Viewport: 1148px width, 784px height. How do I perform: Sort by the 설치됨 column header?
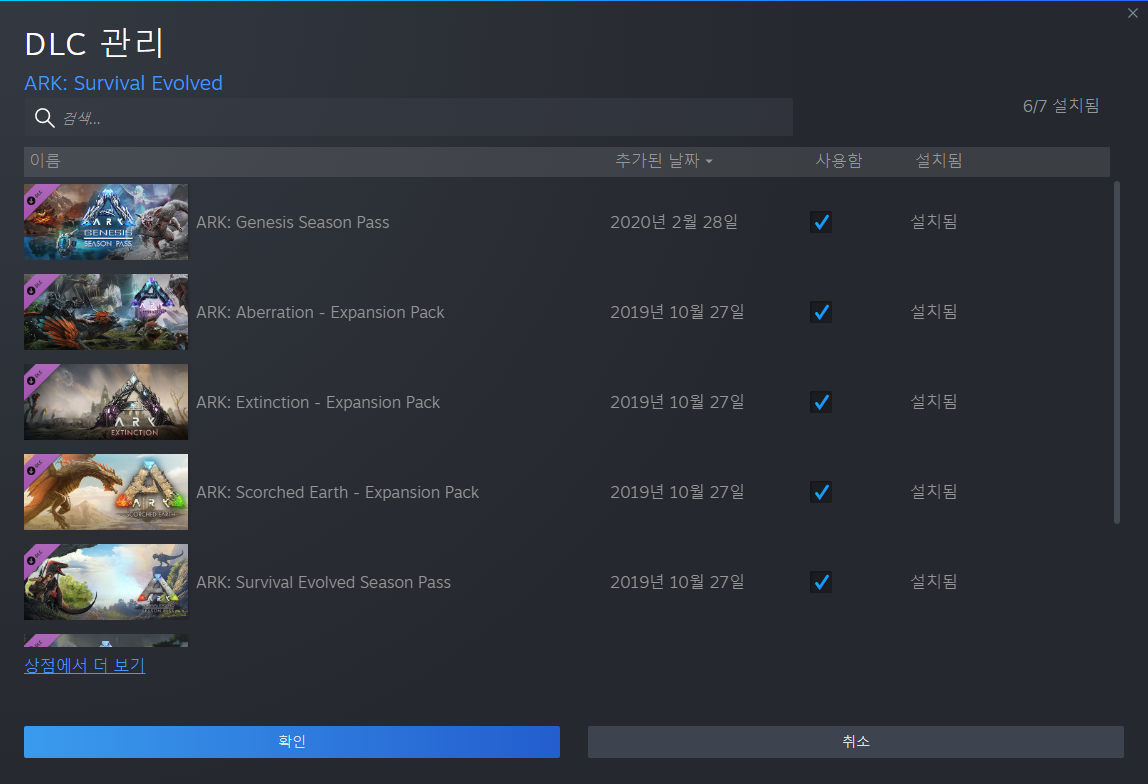tap(939, 160)
